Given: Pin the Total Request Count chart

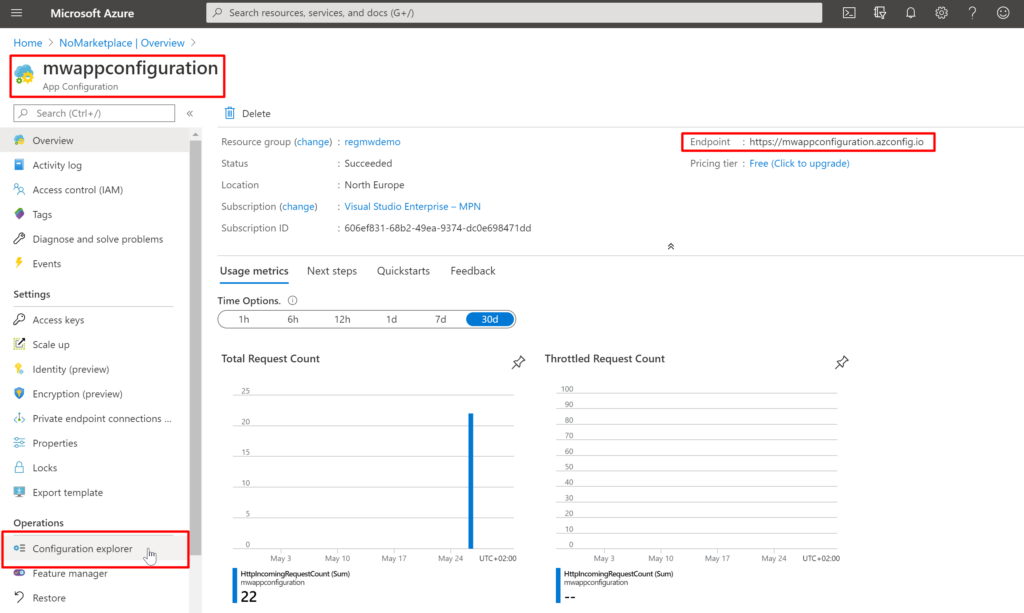Looking at the screenshot, I should tap(518, 362).
